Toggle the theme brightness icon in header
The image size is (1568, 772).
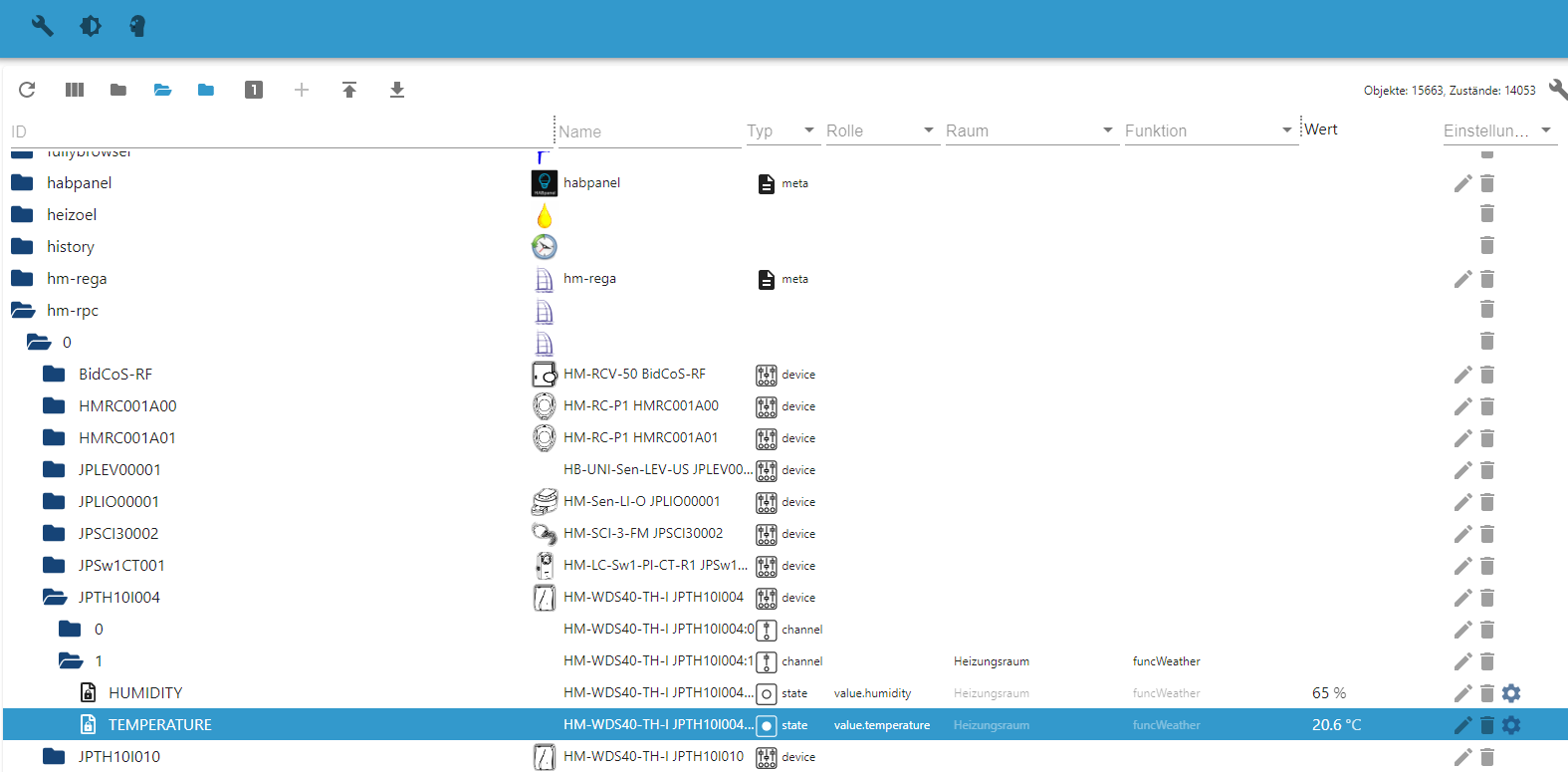click(x=91, y=26)
